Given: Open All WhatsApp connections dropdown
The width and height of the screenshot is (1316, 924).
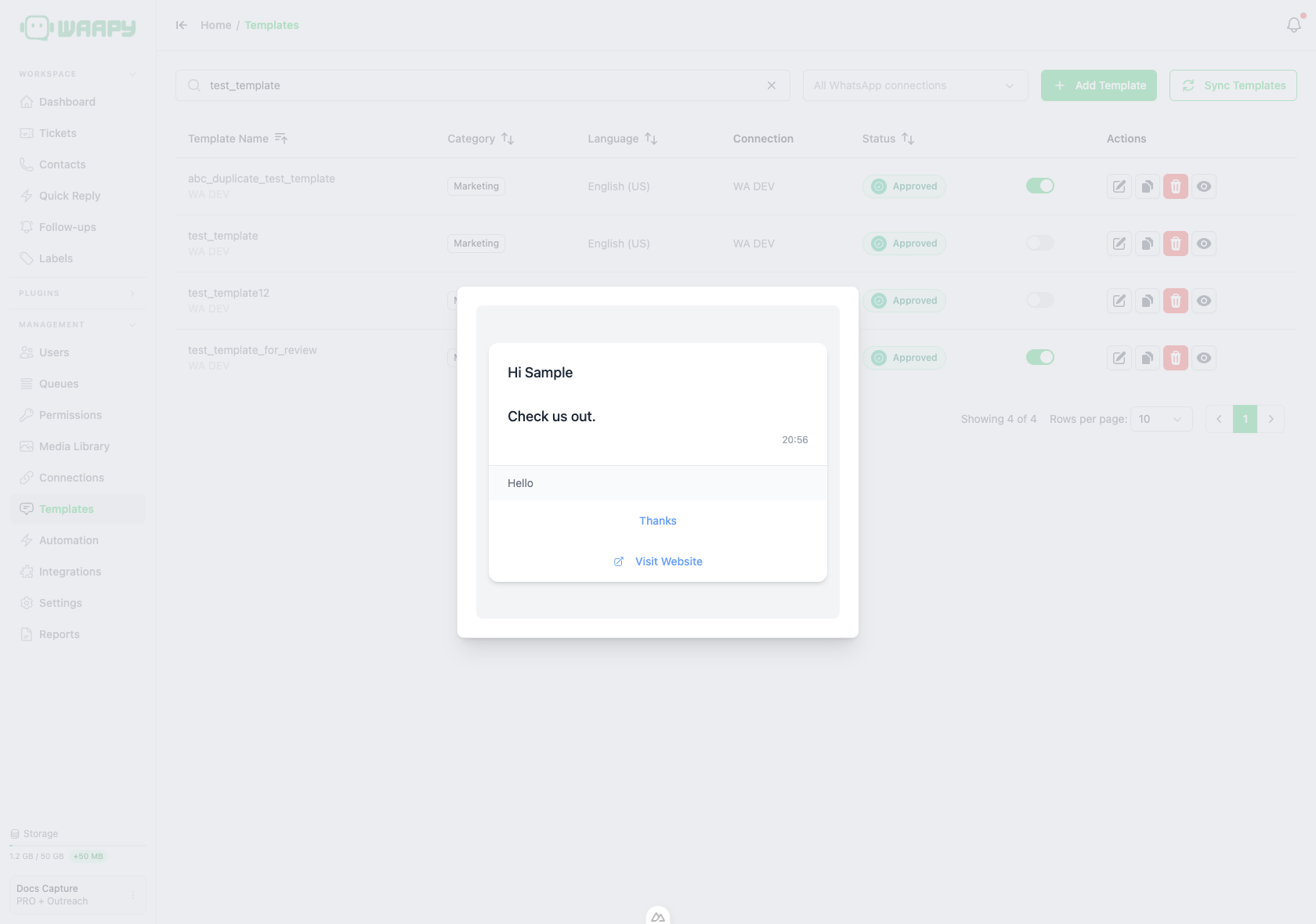Looking at the screenshot, I should 915,85.
